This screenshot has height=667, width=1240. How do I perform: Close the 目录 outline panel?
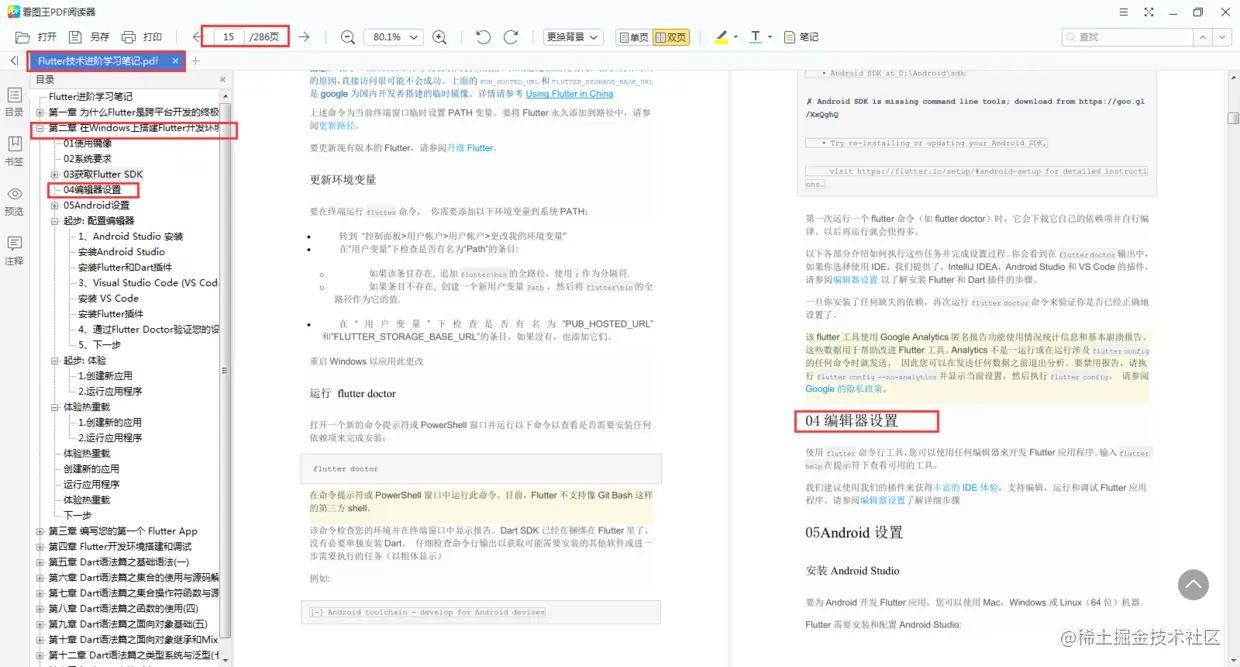click(x=222, y=80)
